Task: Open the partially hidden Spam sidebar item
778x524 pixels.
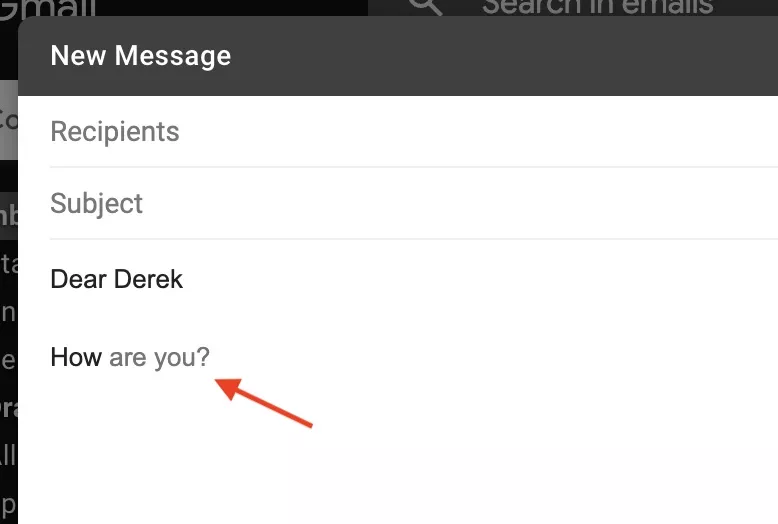Action: point(8,503)
